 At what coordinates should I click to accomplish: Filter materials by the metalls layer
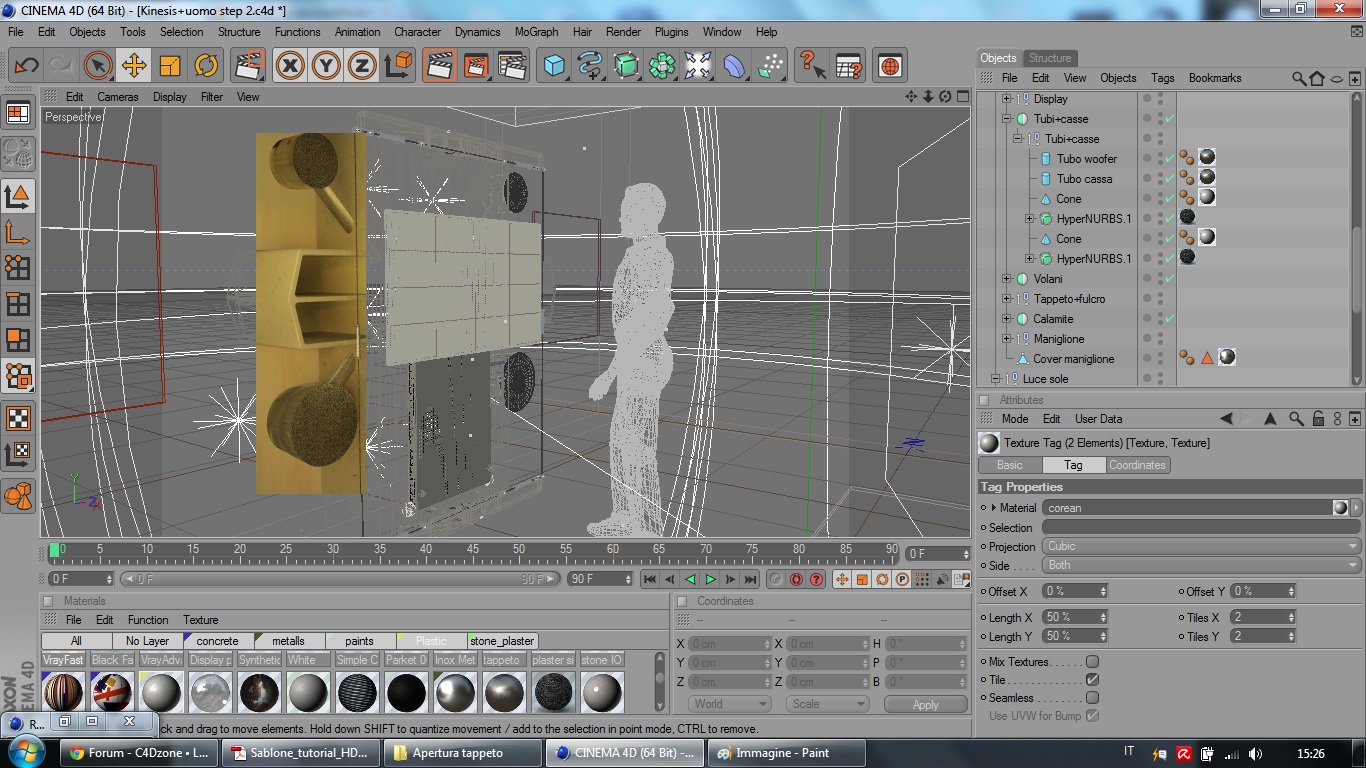point(288,641)
